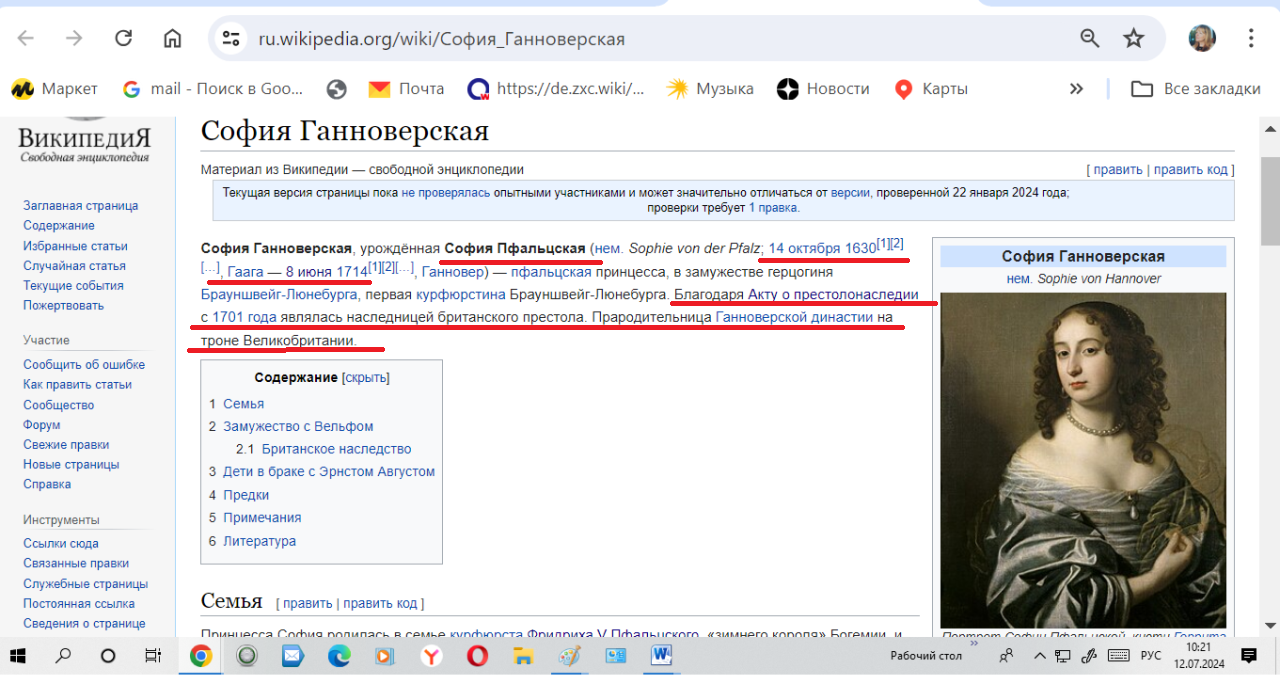The height and width of the screenshot is (684, 1280).
Task: Collapse the table of contents via скрыть
Action: (x=365, y=378)
